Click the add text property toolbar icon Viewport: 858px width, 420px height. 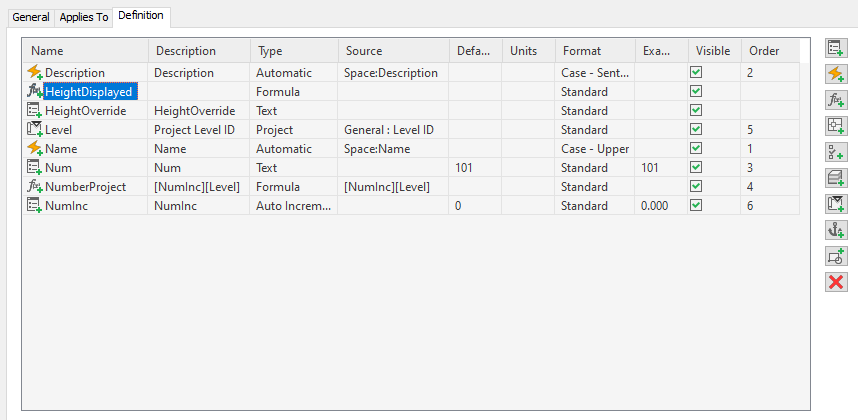point(836,48)
